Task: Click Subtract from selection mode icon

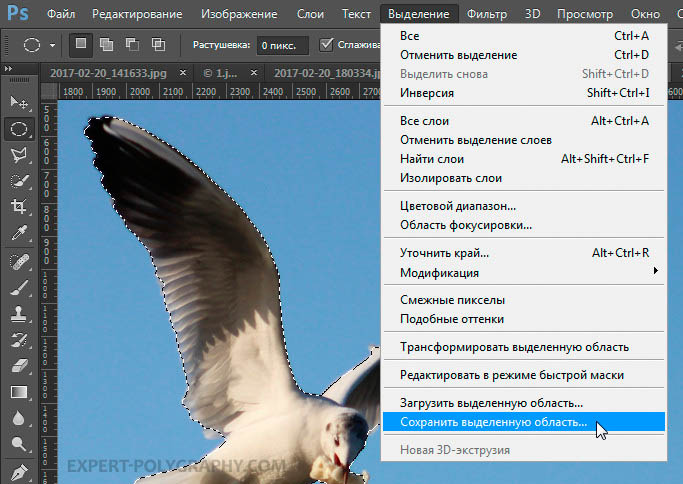Action: (132, 44)
